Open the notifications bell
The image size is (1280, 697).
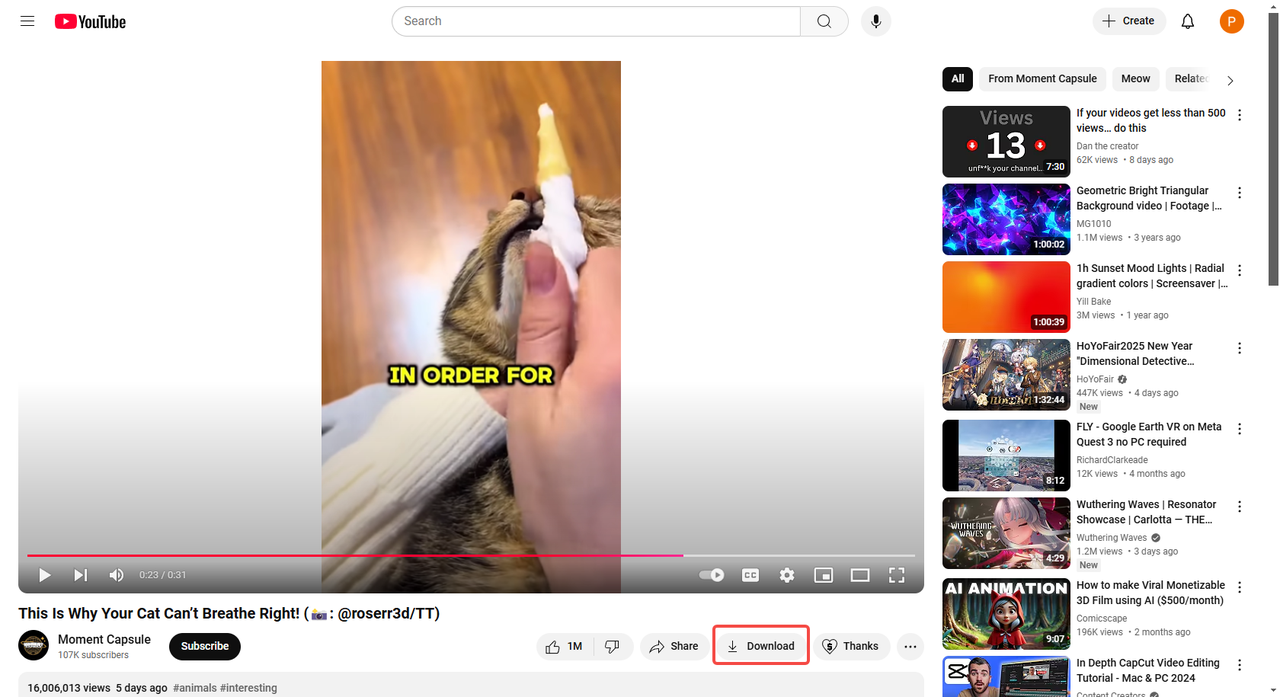point(1188,21)
